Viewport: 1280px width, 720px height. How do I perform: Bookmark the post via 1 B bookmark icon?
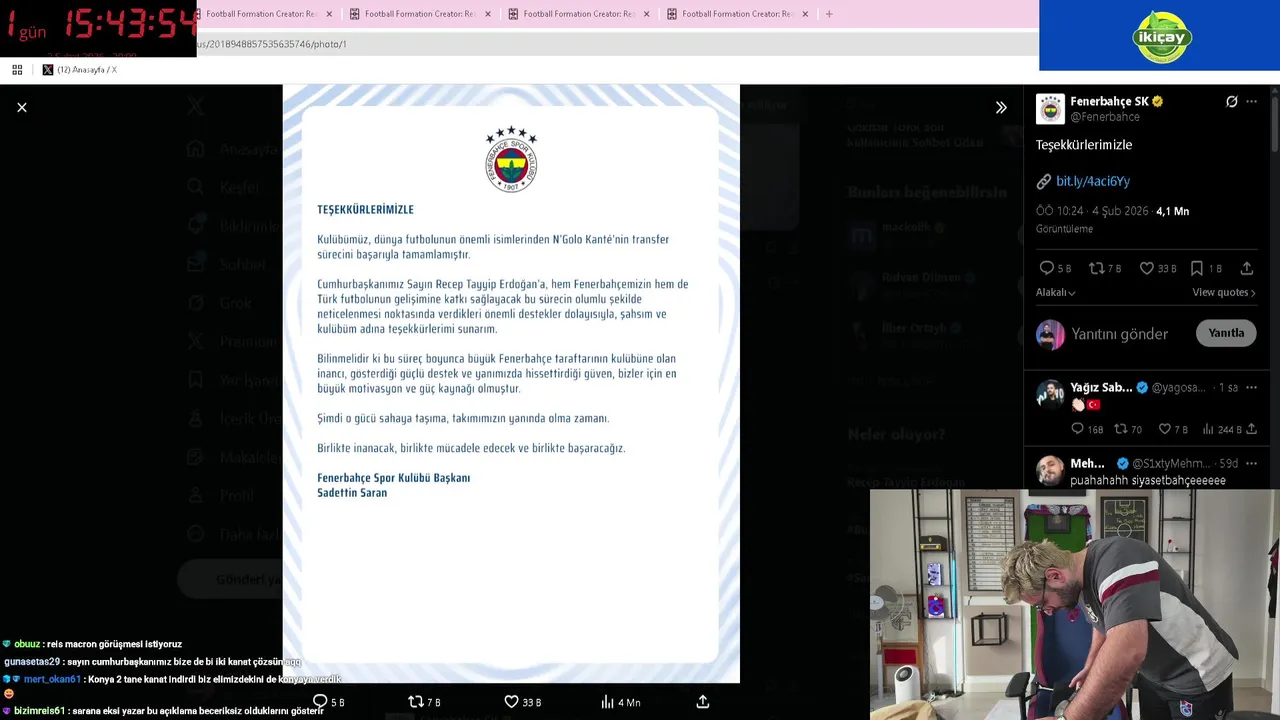click(x=1205, y=268)
